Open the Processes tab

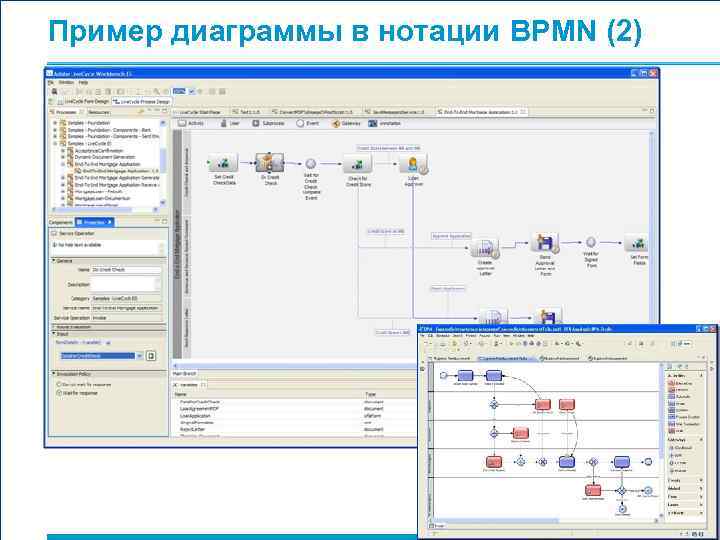63,112
